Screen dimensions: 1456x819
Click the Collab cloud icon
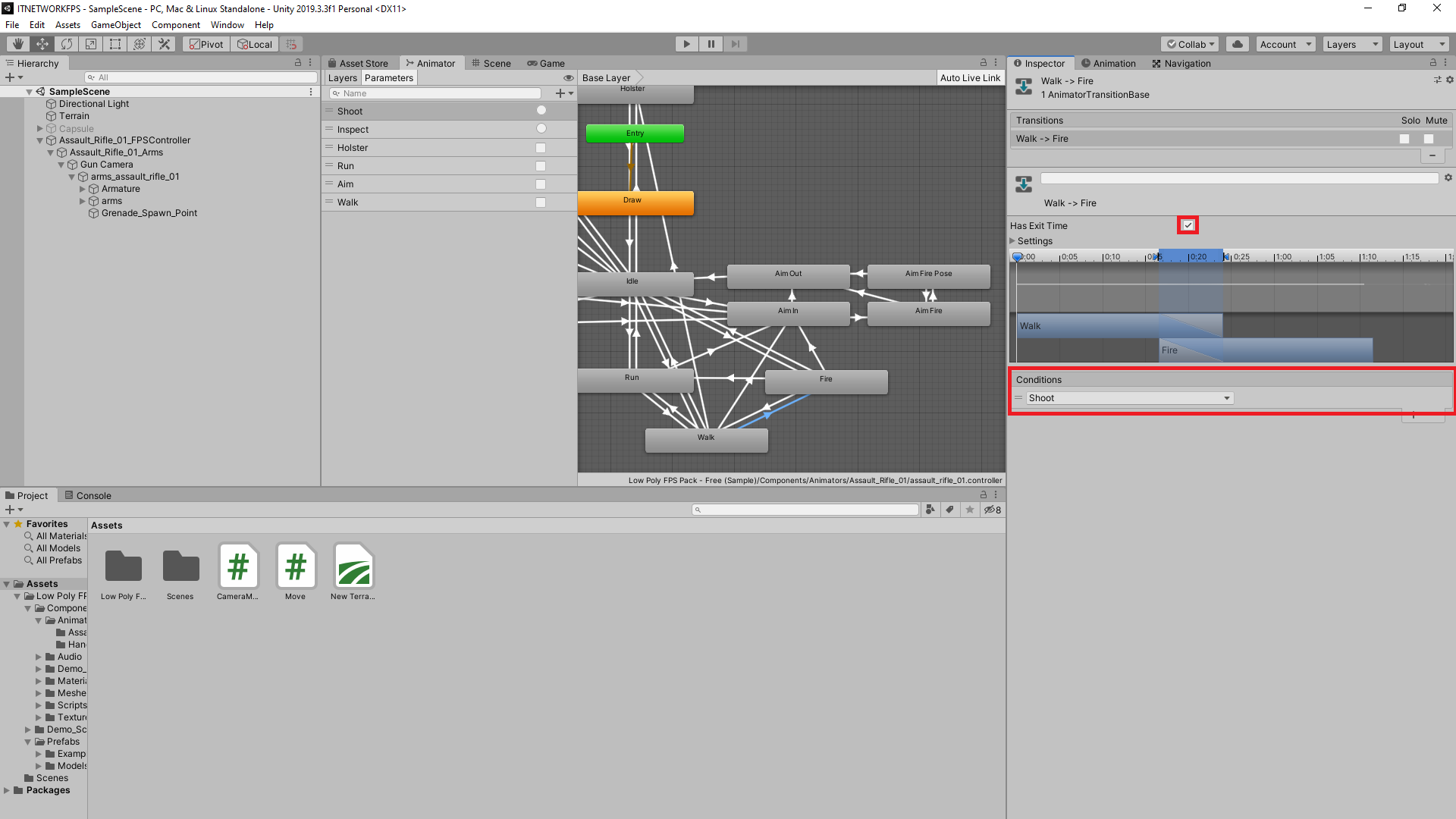click(x=1238, y=44)
